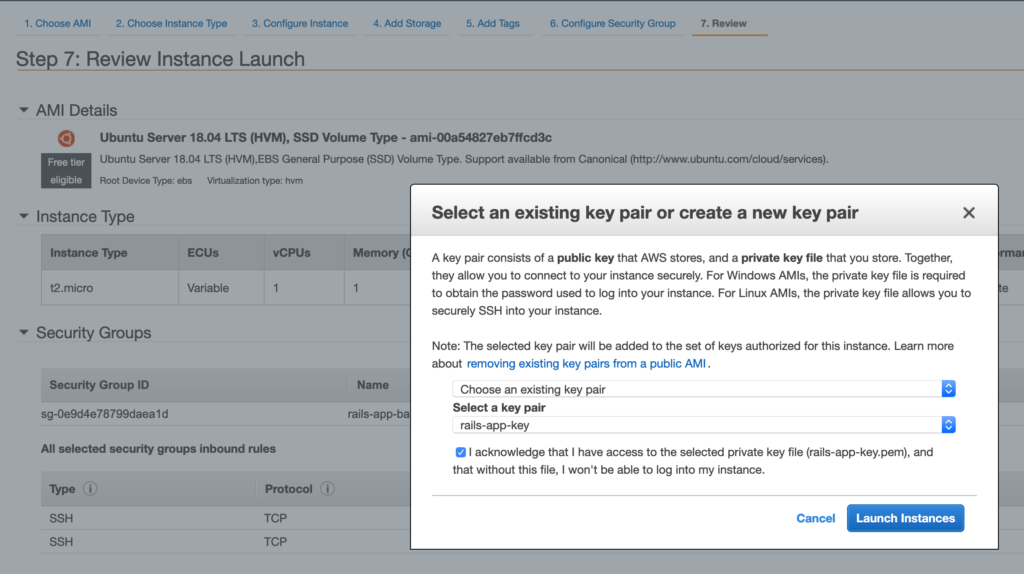Close the key pair dialog with X
1024x574 pixels.
968,213
